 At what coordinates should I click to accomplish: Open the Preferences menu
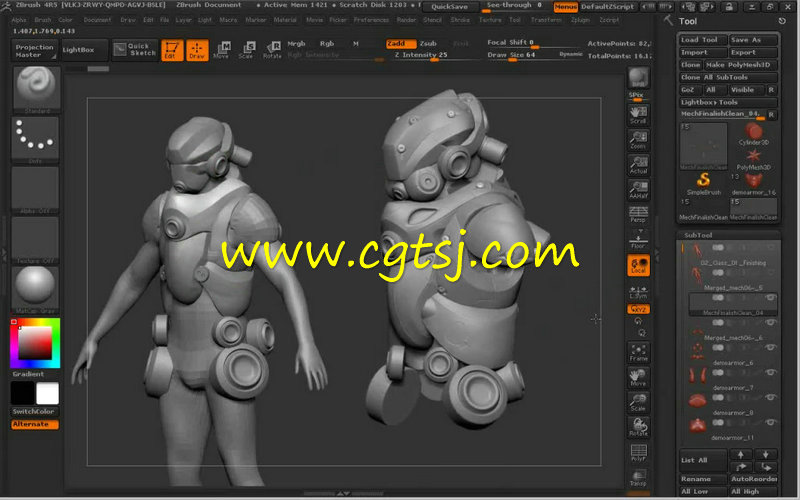point(371,20)
